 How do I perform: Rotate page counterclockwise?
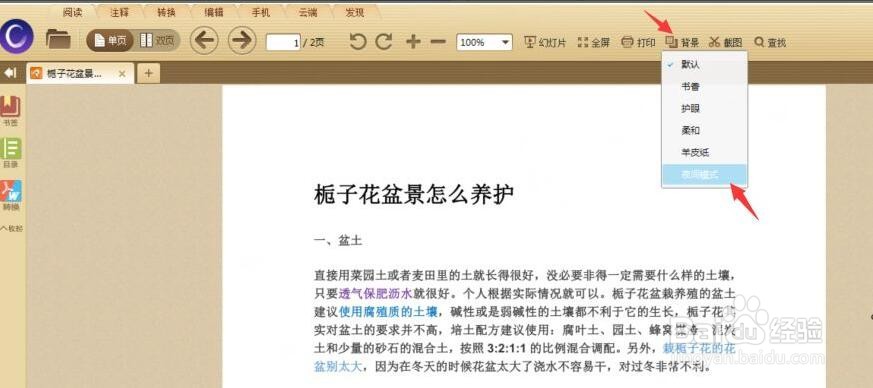click(x=358, y=42)
